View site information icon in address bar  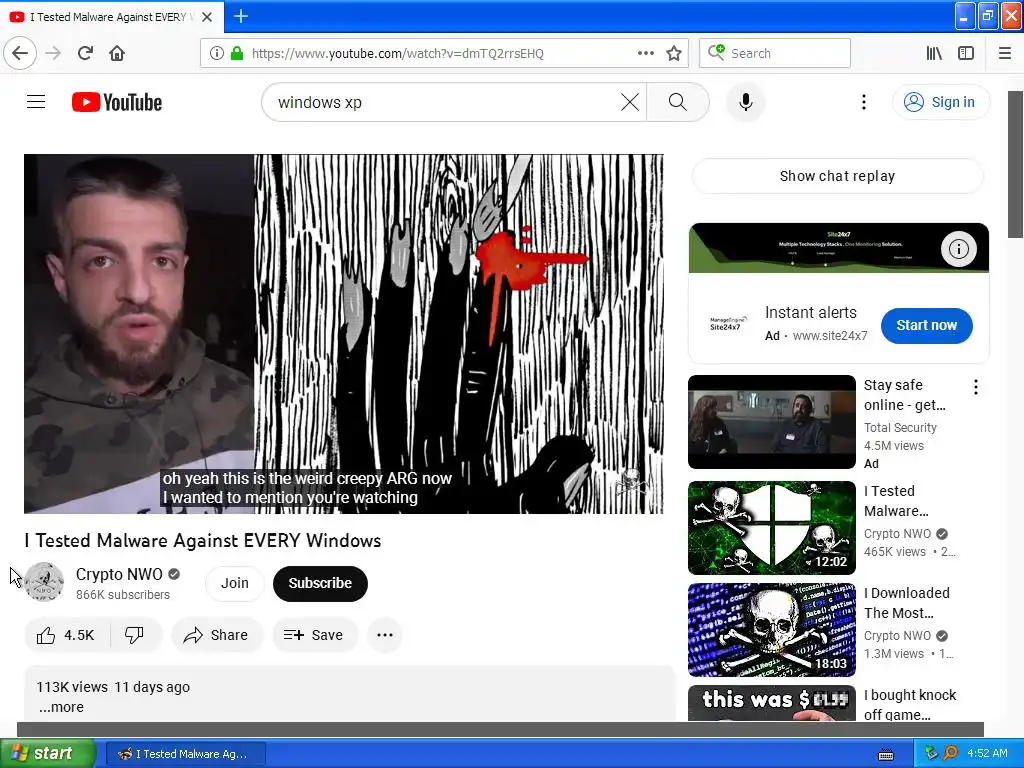(216, 53)
